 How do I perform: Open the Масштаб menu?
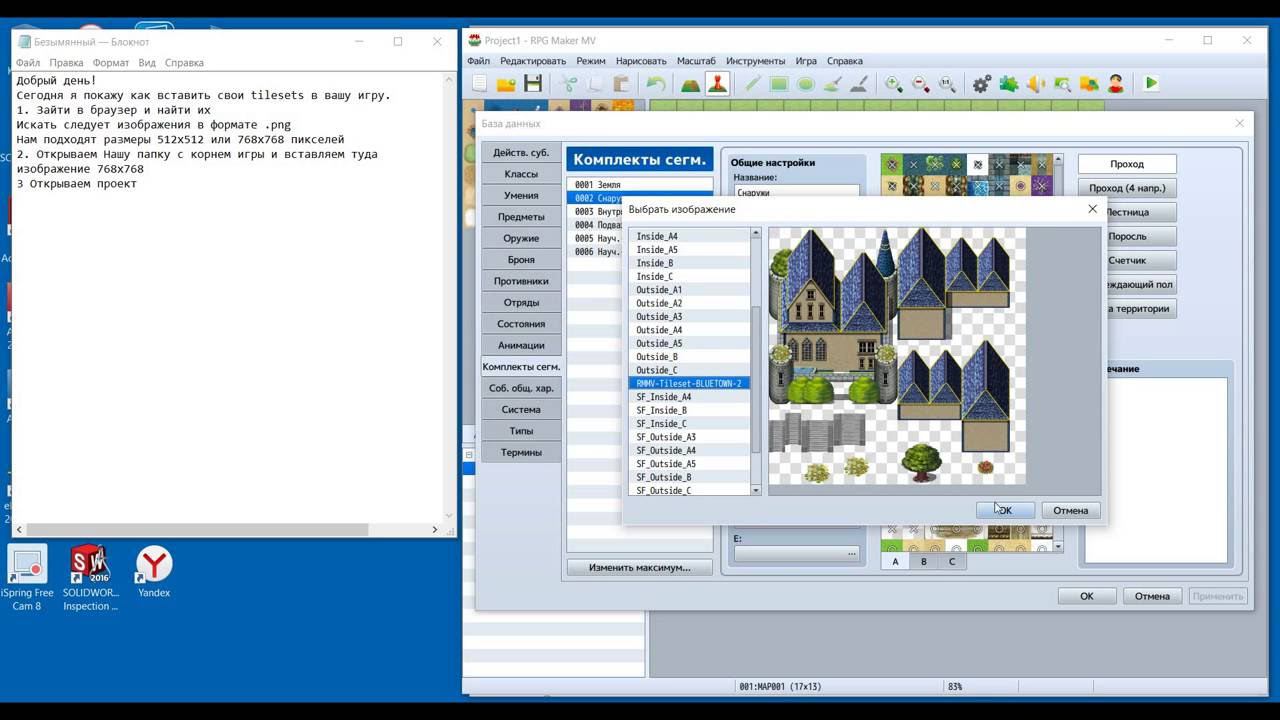tap(696, 61)
